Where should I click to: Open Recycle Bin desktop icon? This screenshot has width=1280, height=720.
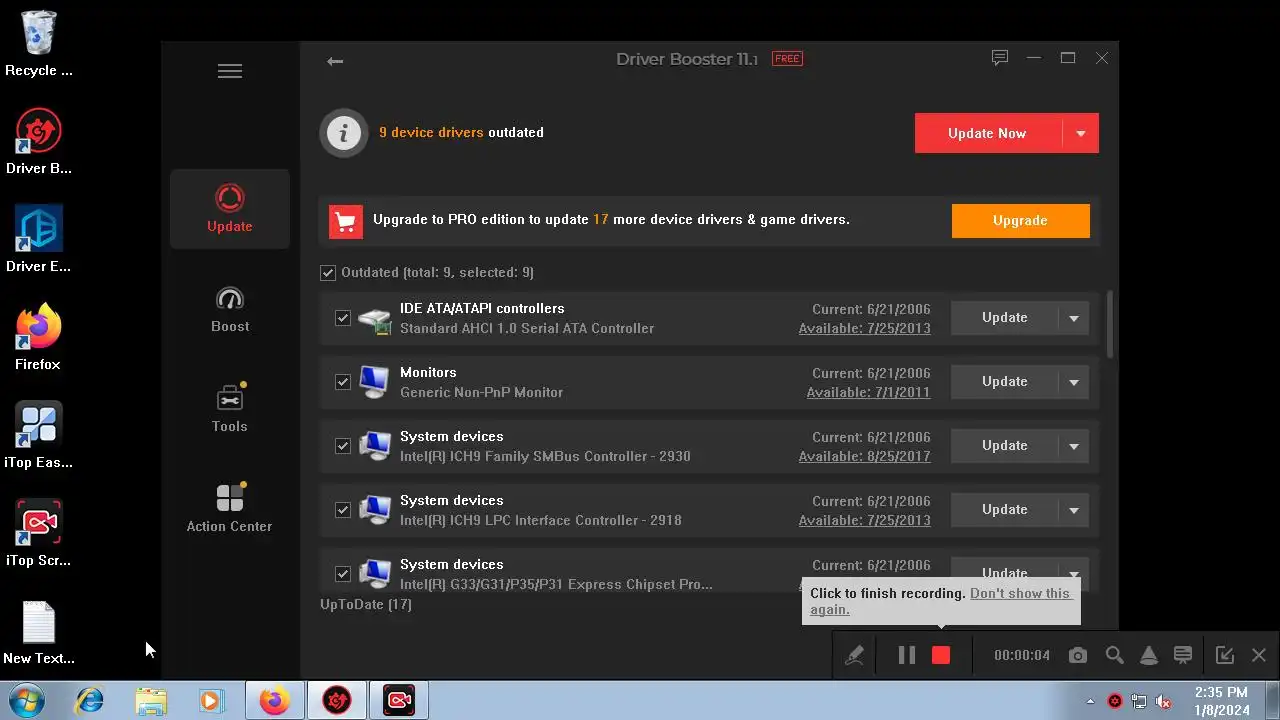39,44
